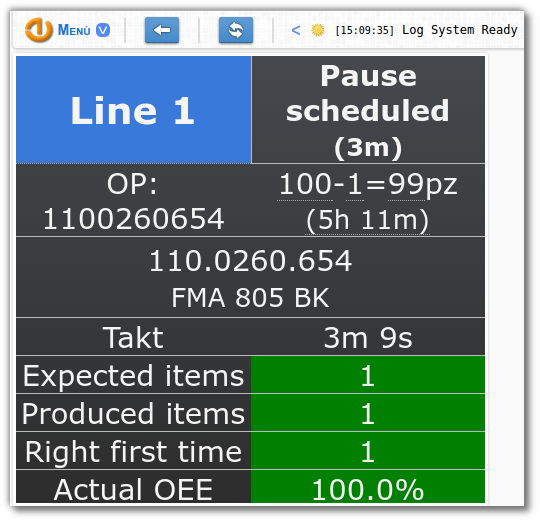
Task: Click the underlined '100' target quantity
Action: pyautogui.click(x=305, y=185)
